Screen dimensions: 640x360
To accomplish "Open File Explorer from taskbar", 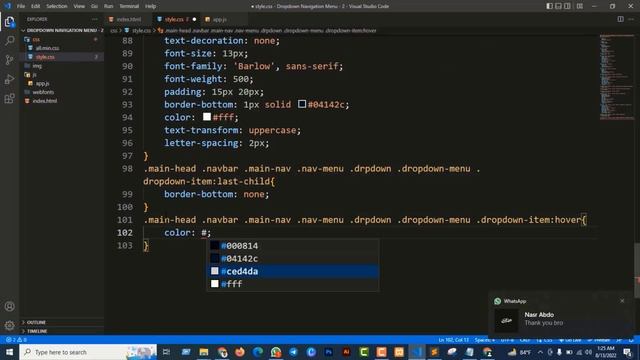I will point(204,352).
